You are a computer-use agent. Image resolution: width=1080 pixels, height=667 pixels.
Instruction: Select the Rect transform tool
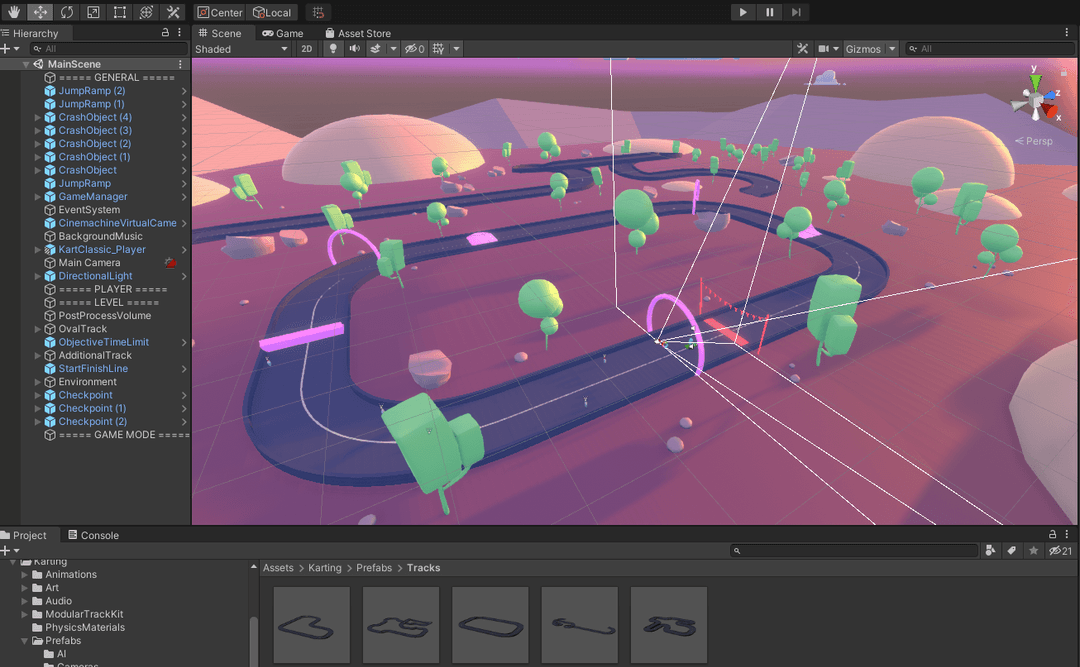[120, 12]
